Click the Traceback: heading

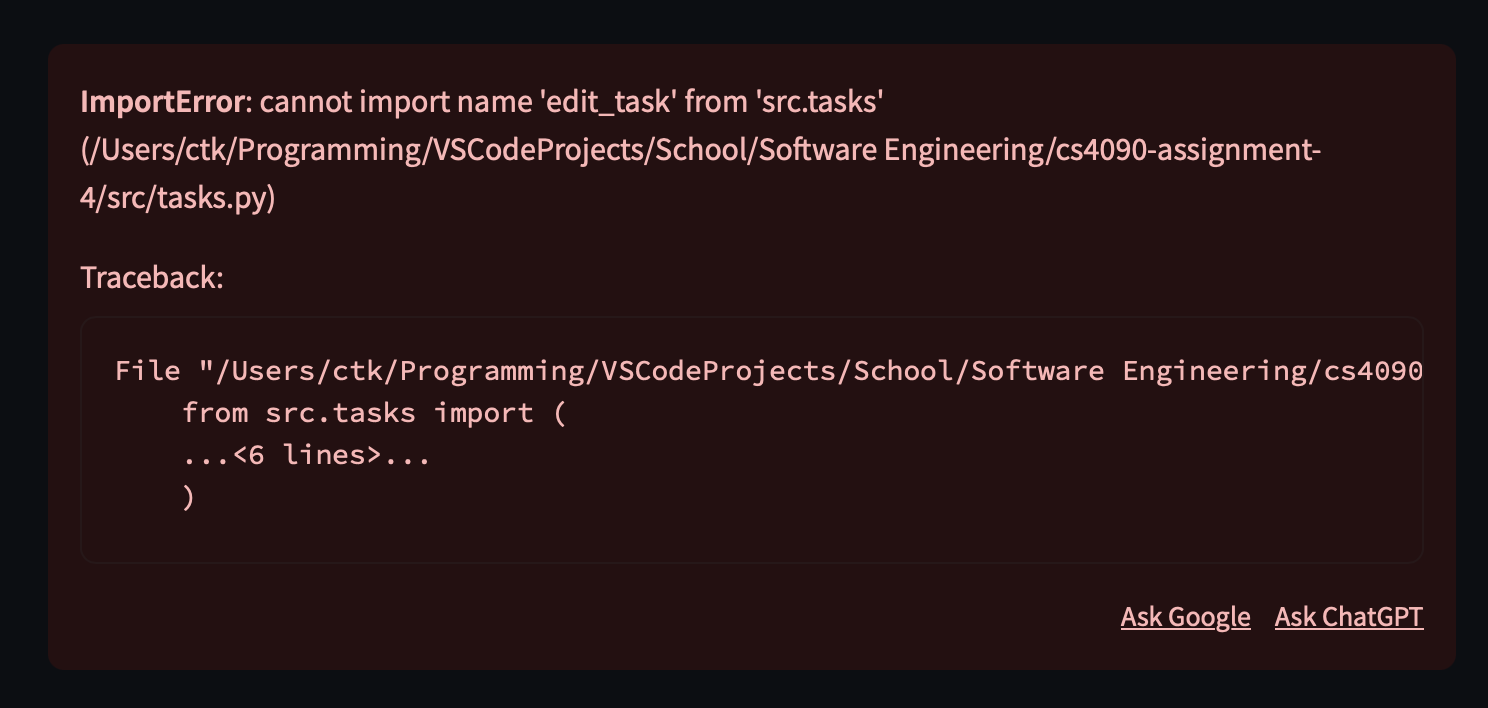[x=152, y=277]
